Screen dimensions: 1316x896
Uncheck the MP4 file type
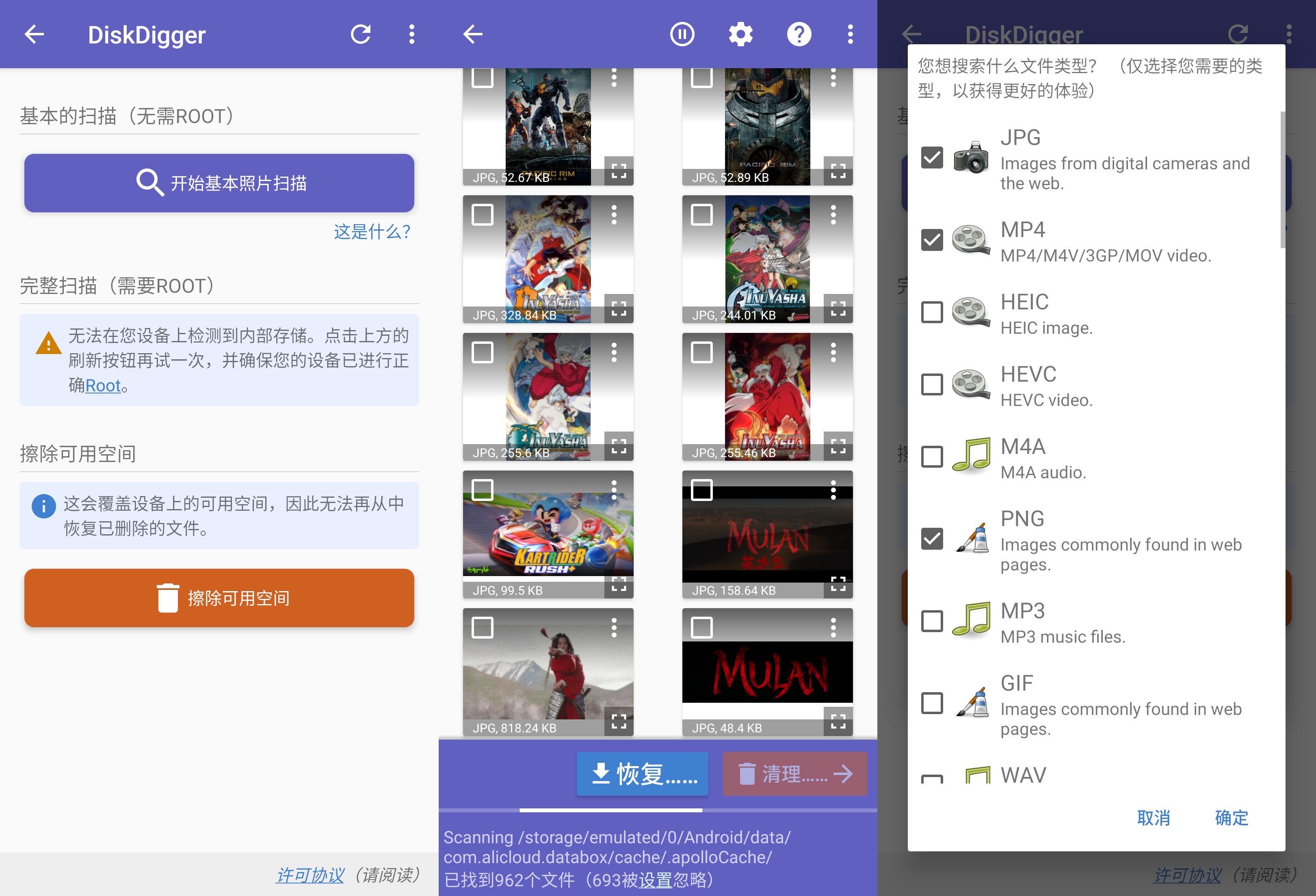[931, 240]
